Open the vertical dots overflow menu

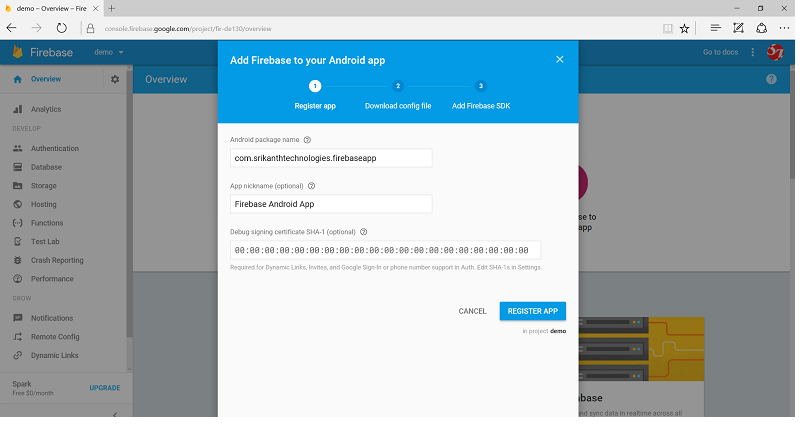pos(753,52)
